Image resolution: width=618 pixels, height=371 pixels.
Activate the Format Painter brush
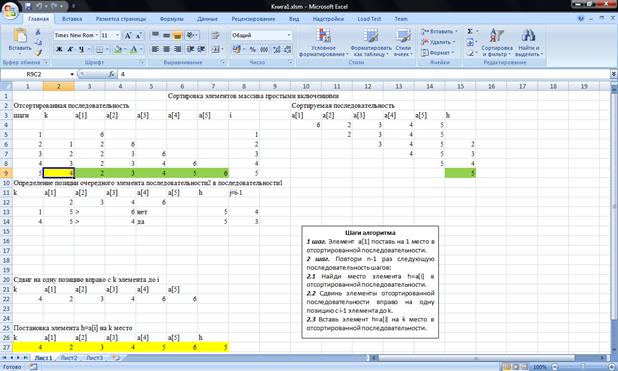[x=38, y=52]
